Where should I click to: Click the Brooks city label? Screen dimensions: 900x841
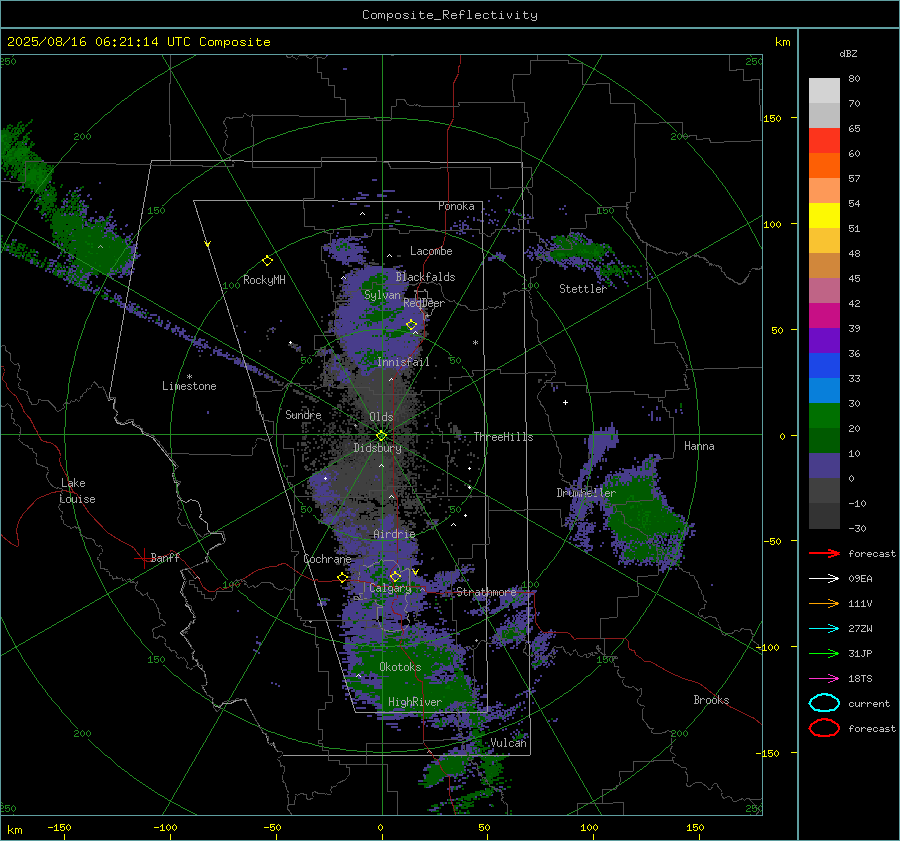click(711, 700)
